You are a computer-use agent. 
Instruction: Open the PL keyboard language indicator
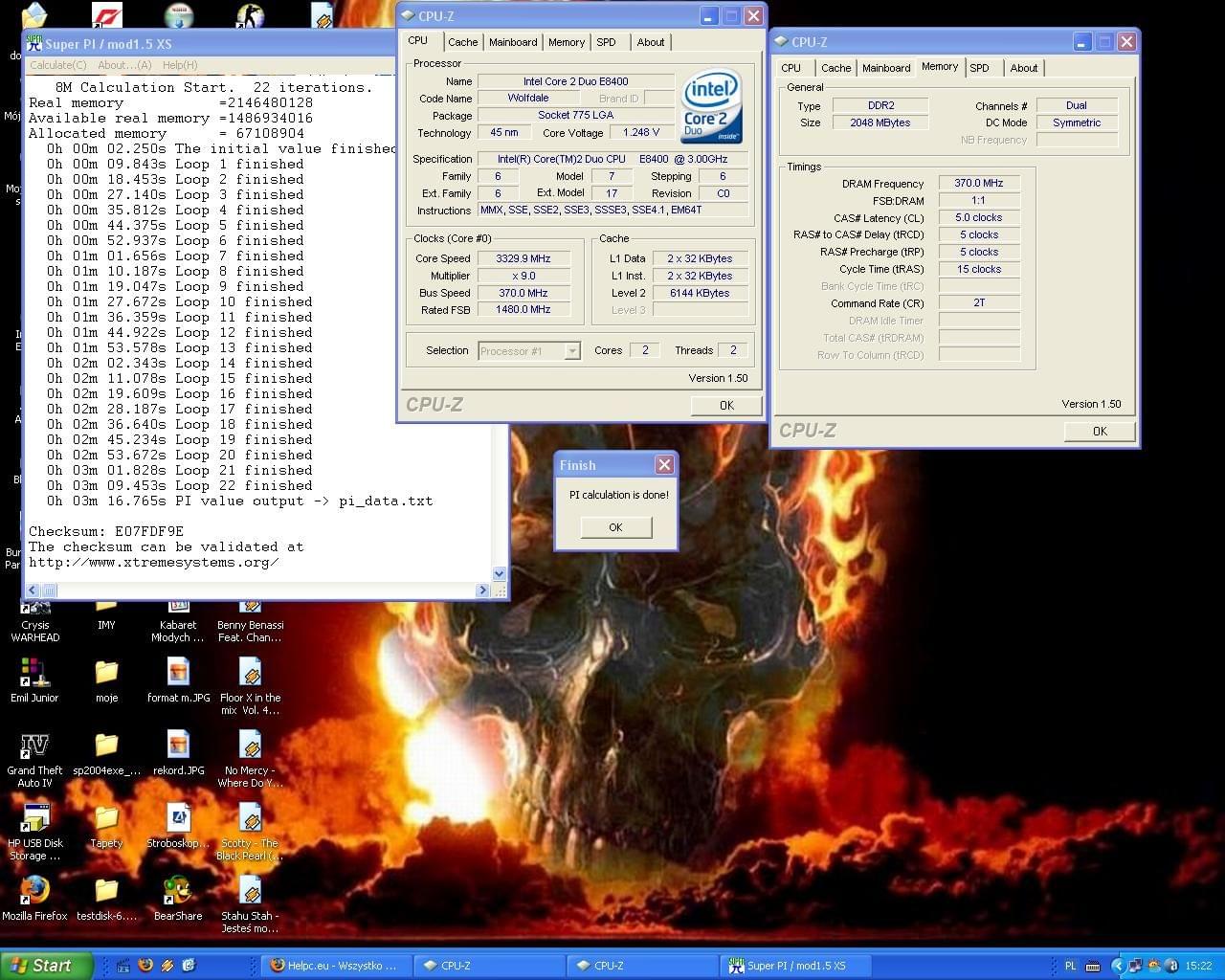[1071, 966]
